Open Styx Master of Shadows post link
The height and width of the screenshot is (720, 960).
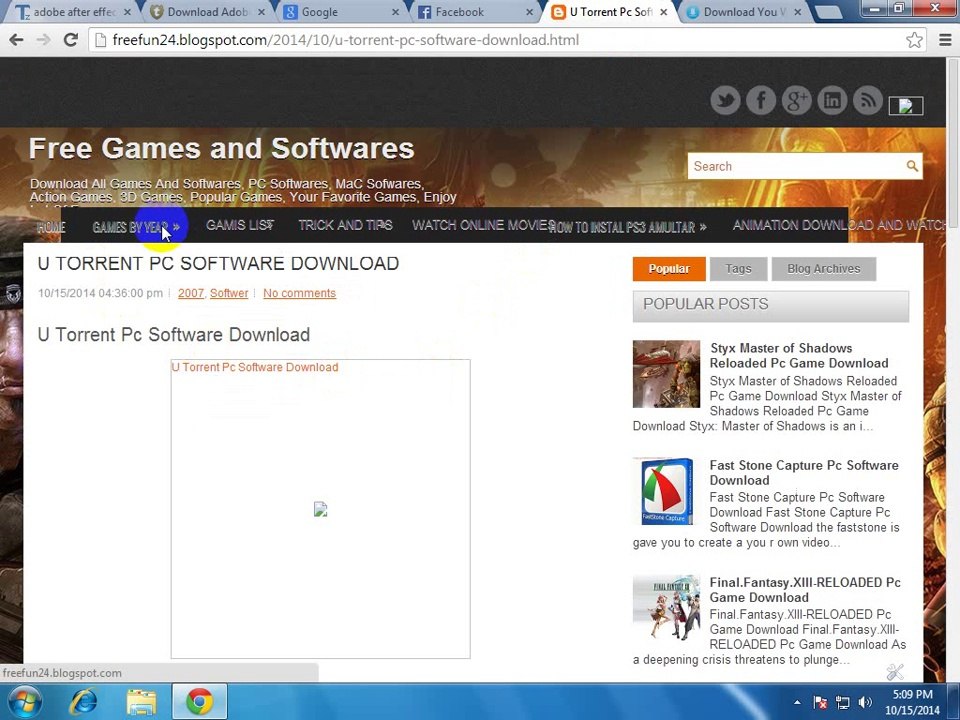[x=799, y=355]
